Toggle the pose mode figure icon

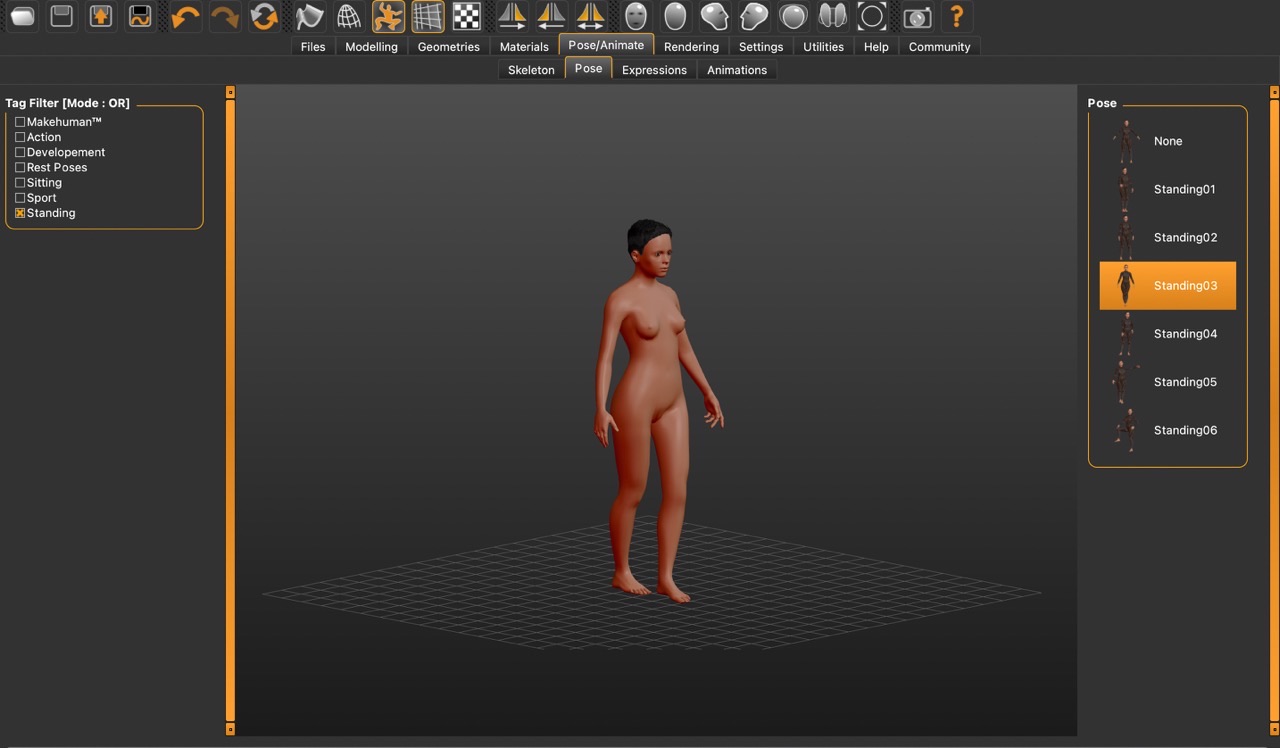[x=388, y=16]
